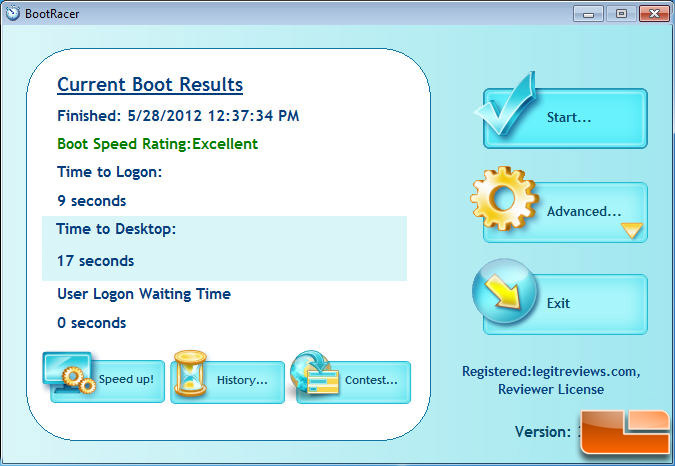Click the Time to Logon label

coord(110,172)
